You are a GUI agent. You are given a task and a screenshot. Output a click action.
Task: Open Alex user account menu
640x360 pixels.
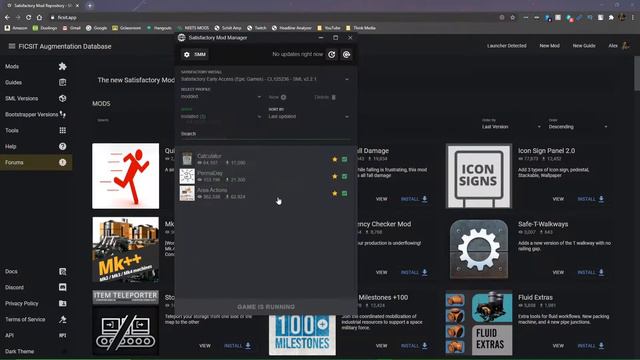(x=618, y=46)
